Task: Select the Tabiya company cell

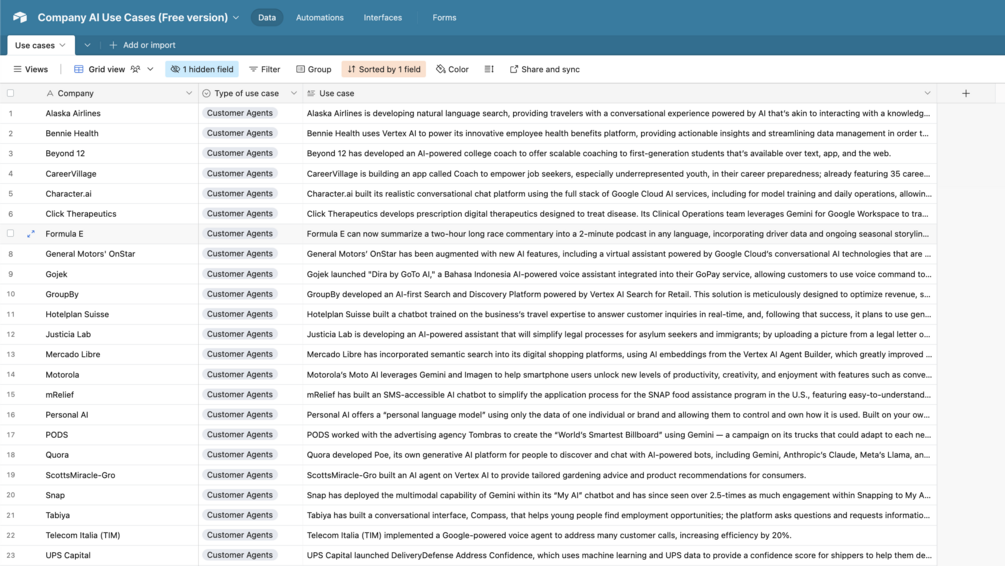Action: tap(119, 515)
